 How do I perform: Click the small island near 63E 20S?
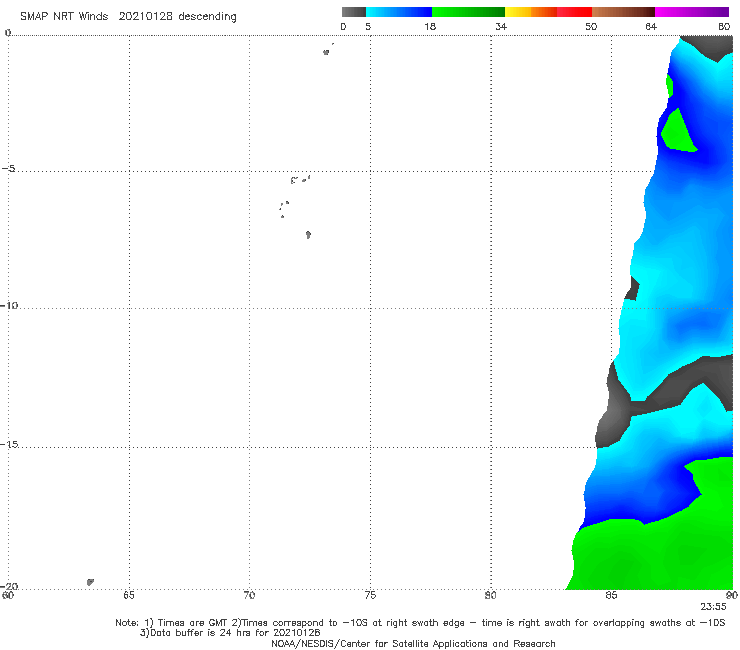coord(90,582)
